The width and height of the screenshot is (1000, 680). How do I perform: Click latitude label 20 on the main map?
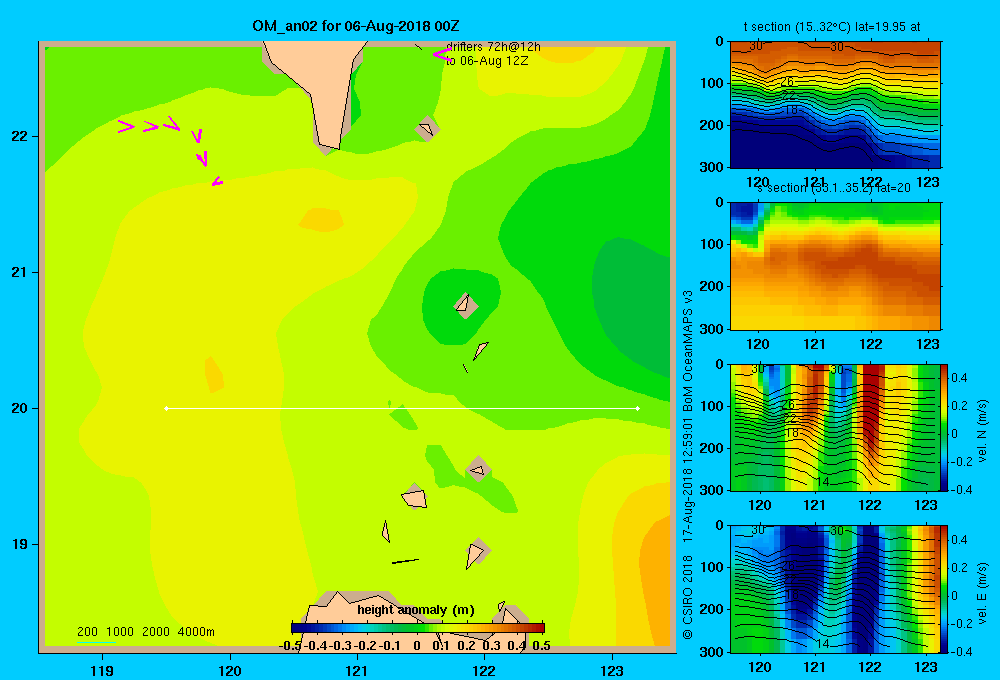pos(20,408)
